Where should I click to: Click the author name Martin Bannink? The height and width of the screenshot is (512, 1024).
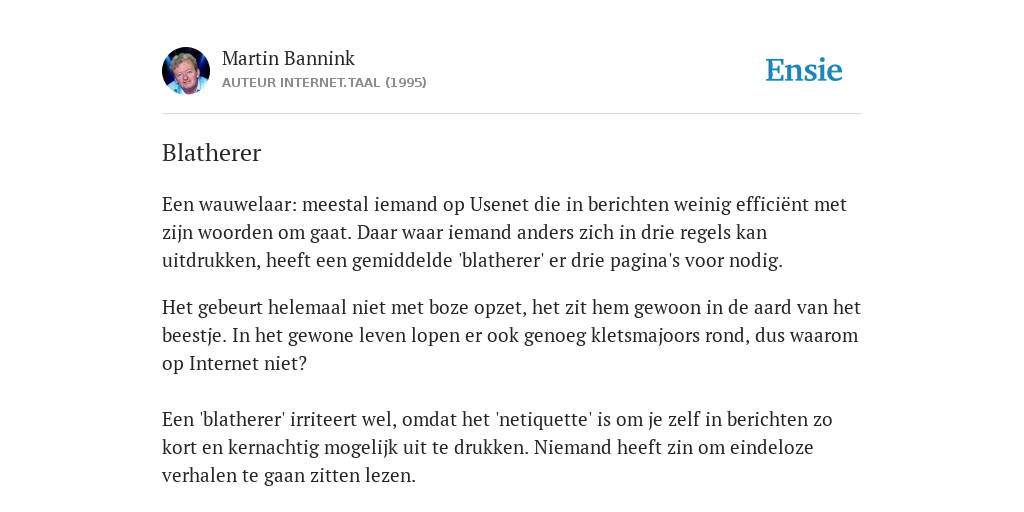tap(288, 58)
